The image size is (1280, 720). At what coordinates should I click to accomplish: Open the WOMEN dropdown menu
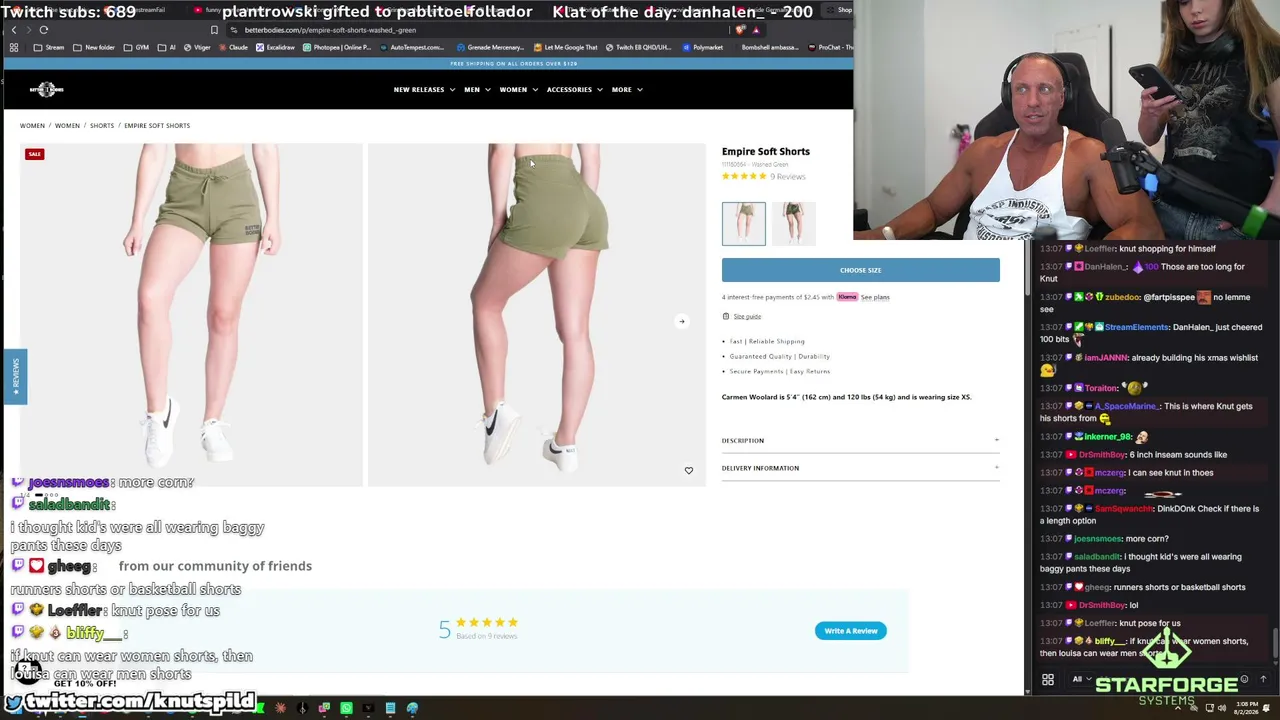[519, 90]
